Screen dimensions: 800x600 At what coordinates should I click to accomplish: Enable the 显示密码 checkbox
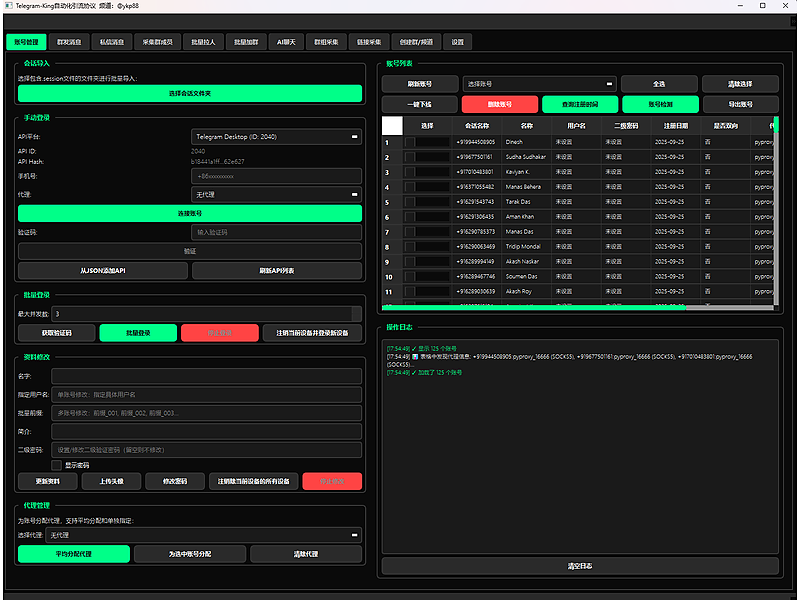[56, 465]
